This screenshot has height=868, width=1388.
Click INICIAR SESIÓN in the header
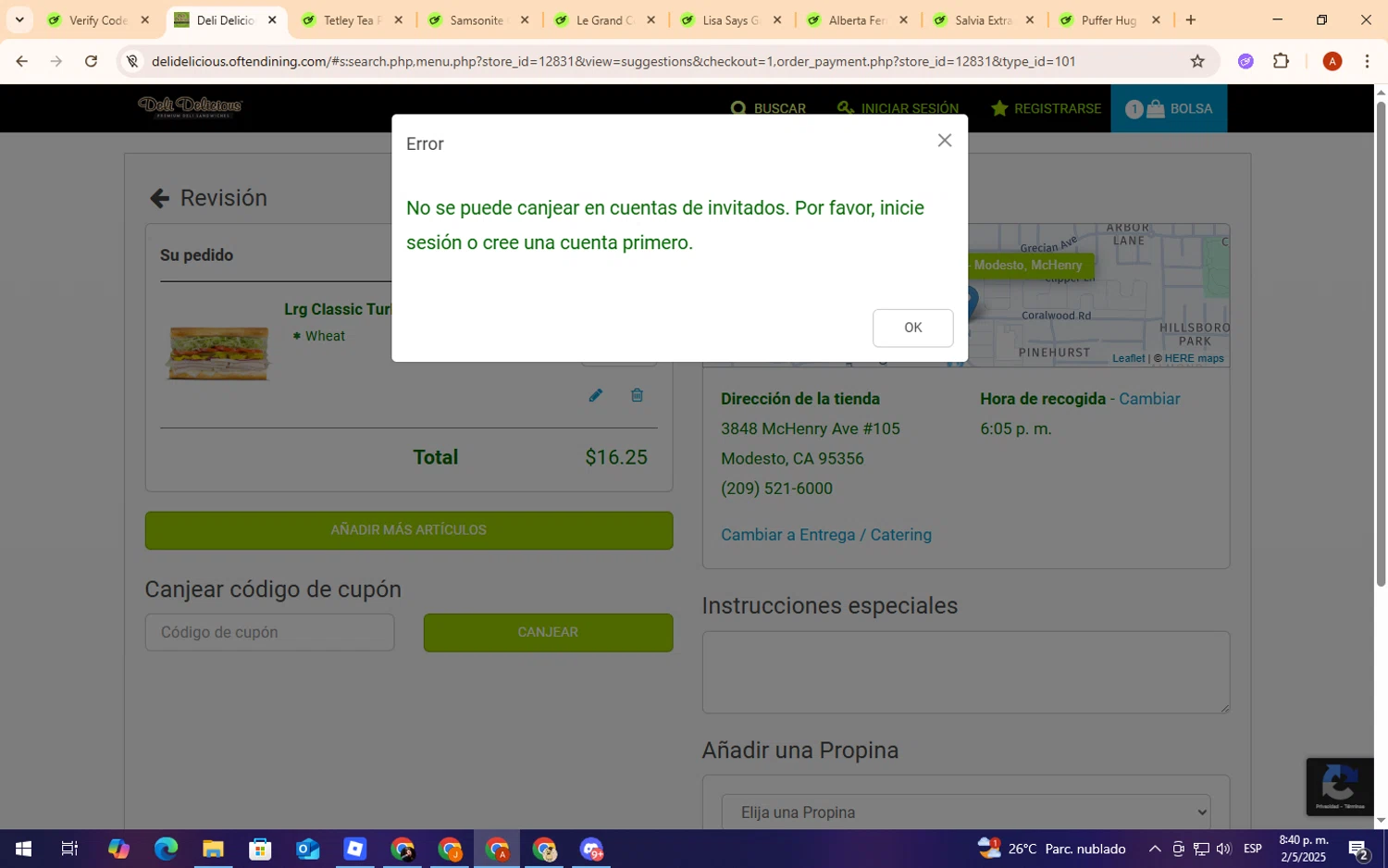point(898,108)
